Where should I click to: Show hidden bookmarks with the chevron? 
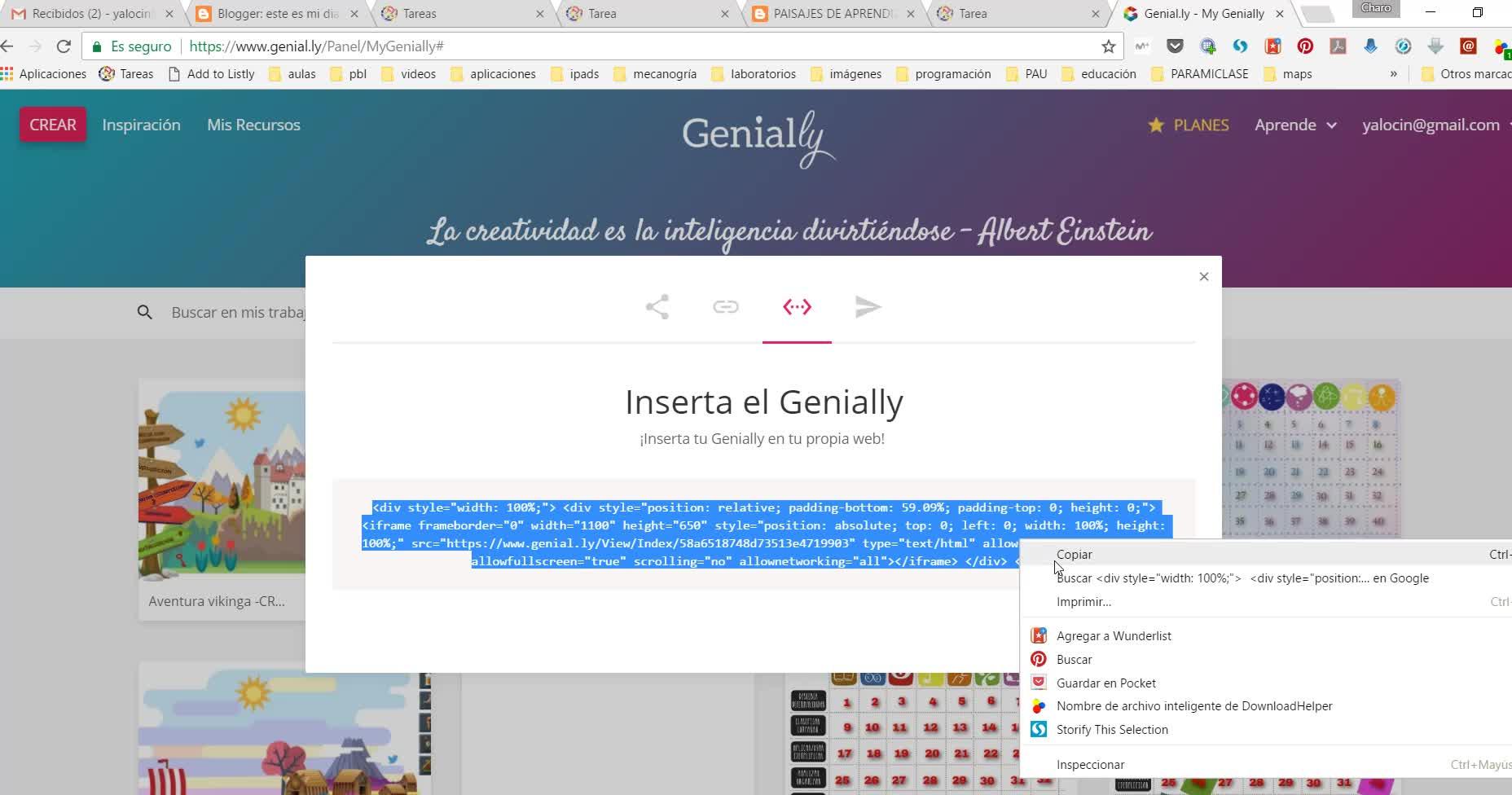pos(1393,74)
